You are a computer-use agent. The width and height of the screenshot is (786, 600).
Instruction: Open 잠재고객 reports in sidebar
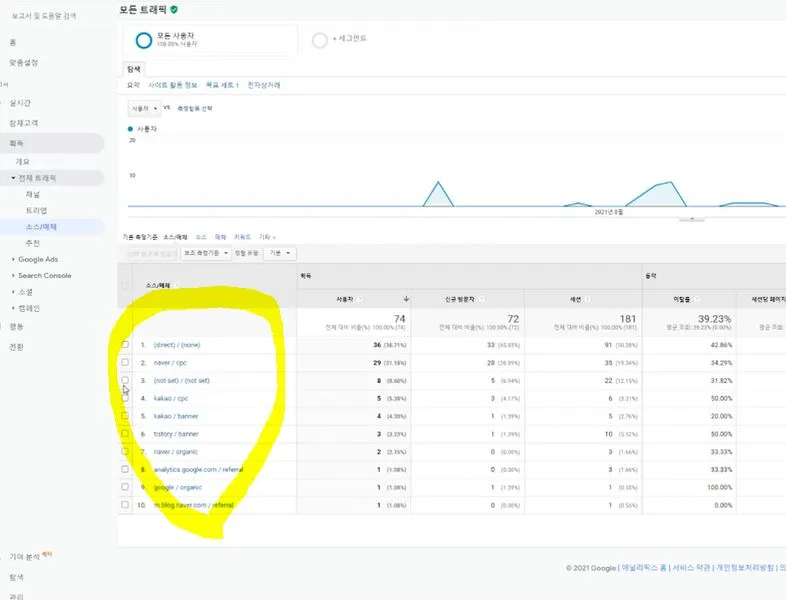coord(24,123)
